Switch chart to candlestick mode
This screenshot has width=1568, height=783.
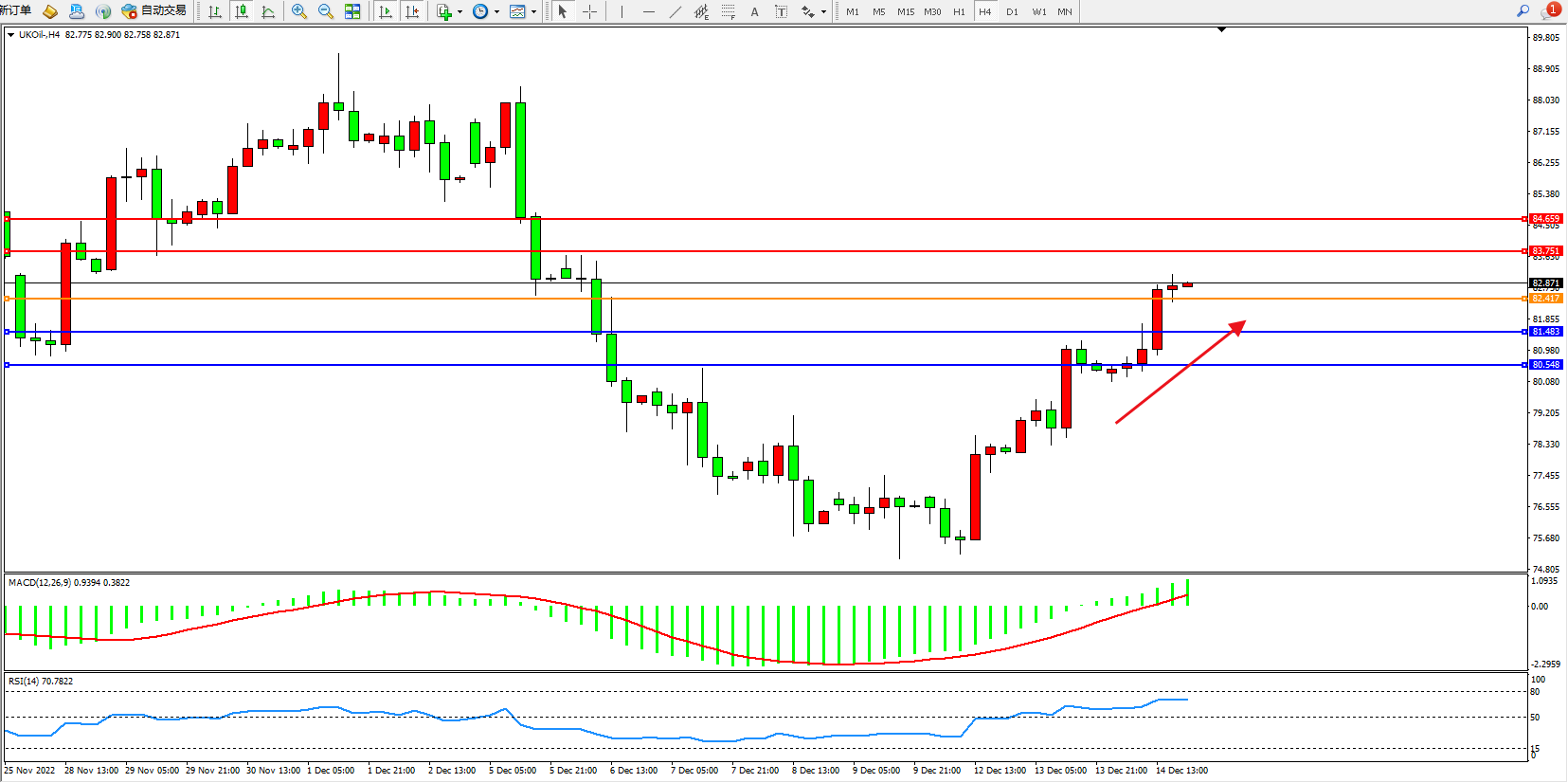point(242,11)
